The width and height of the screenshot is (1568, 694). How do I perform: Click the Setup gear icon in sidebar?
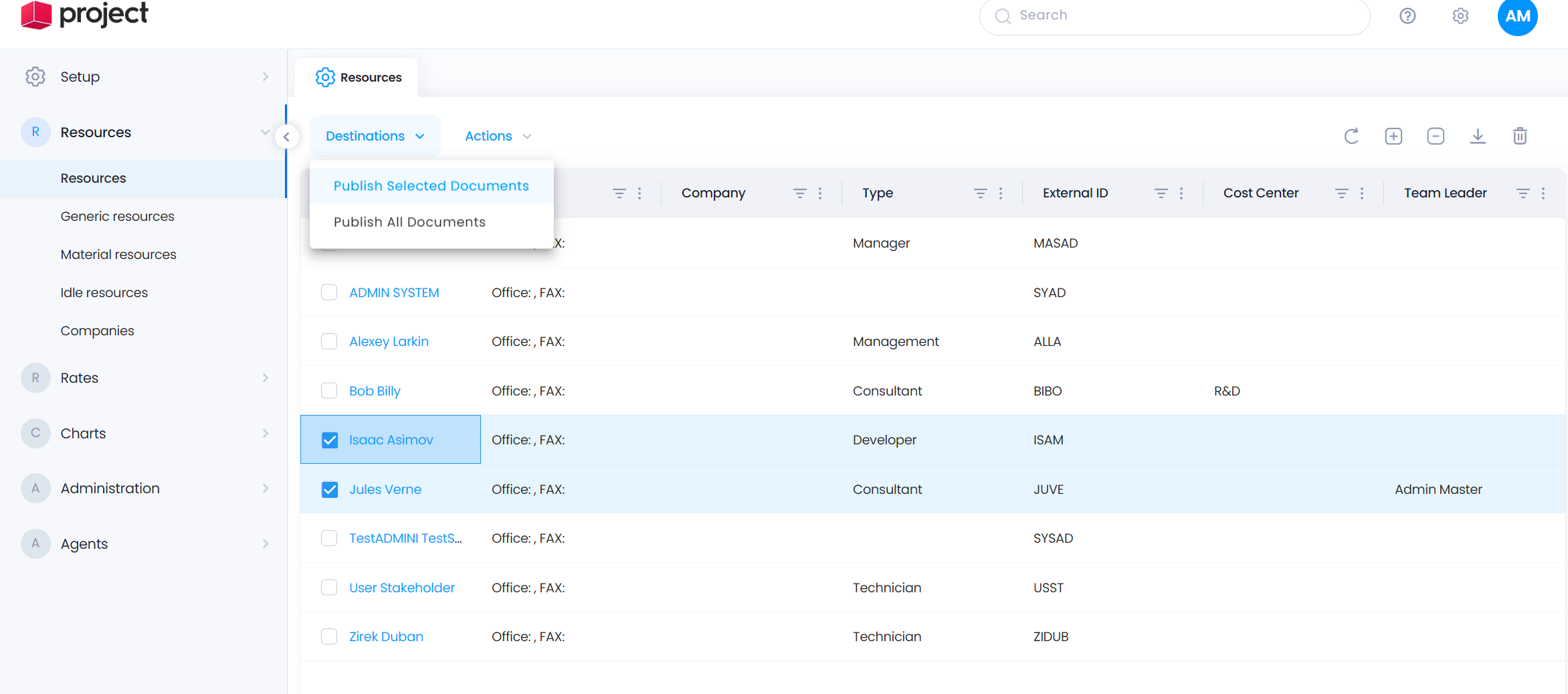point(35,77)
